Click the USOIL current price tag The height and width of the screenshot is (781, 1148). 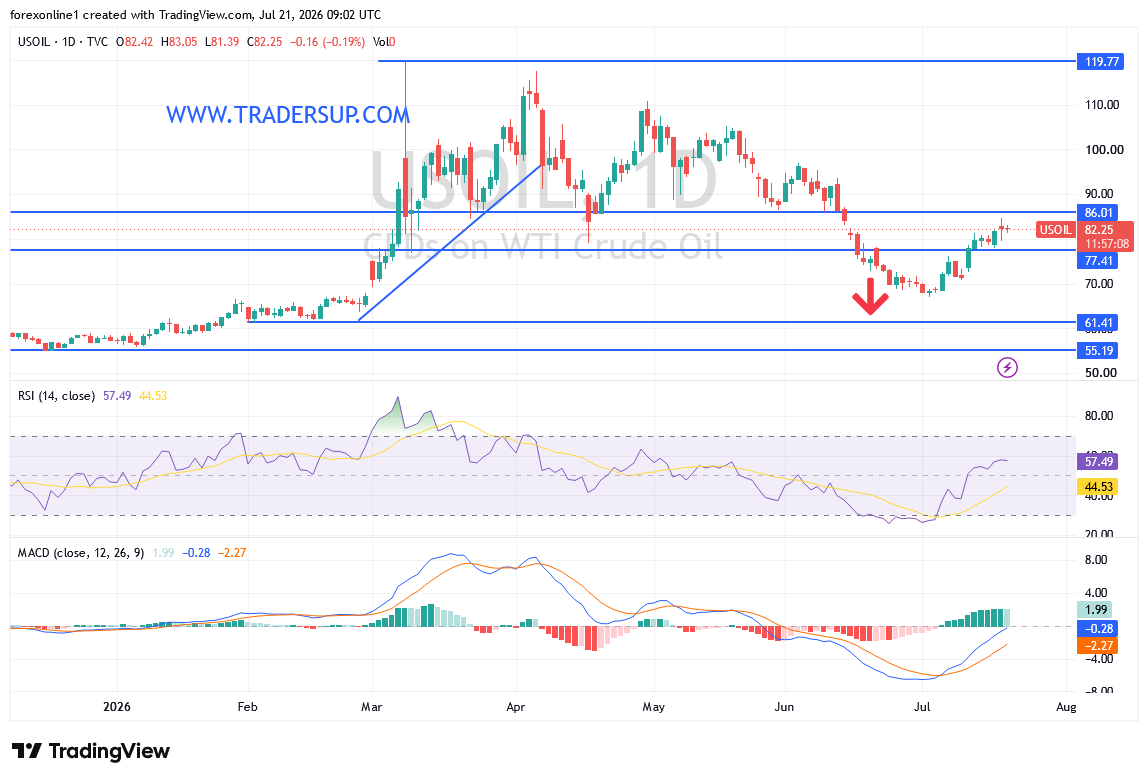coord(1056,230)
